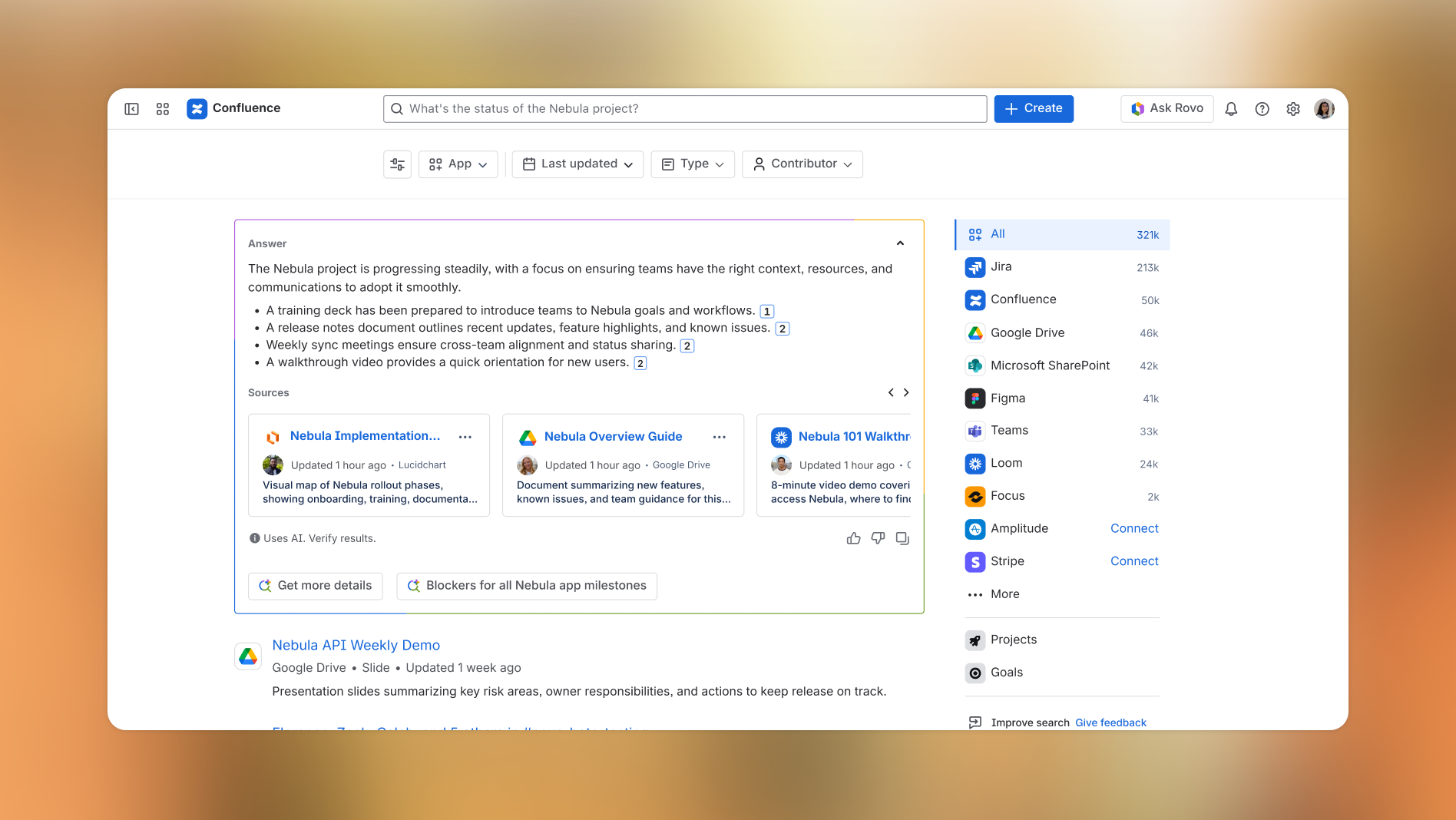
Task: Connect the Amplitude app
Action: 1134,529
